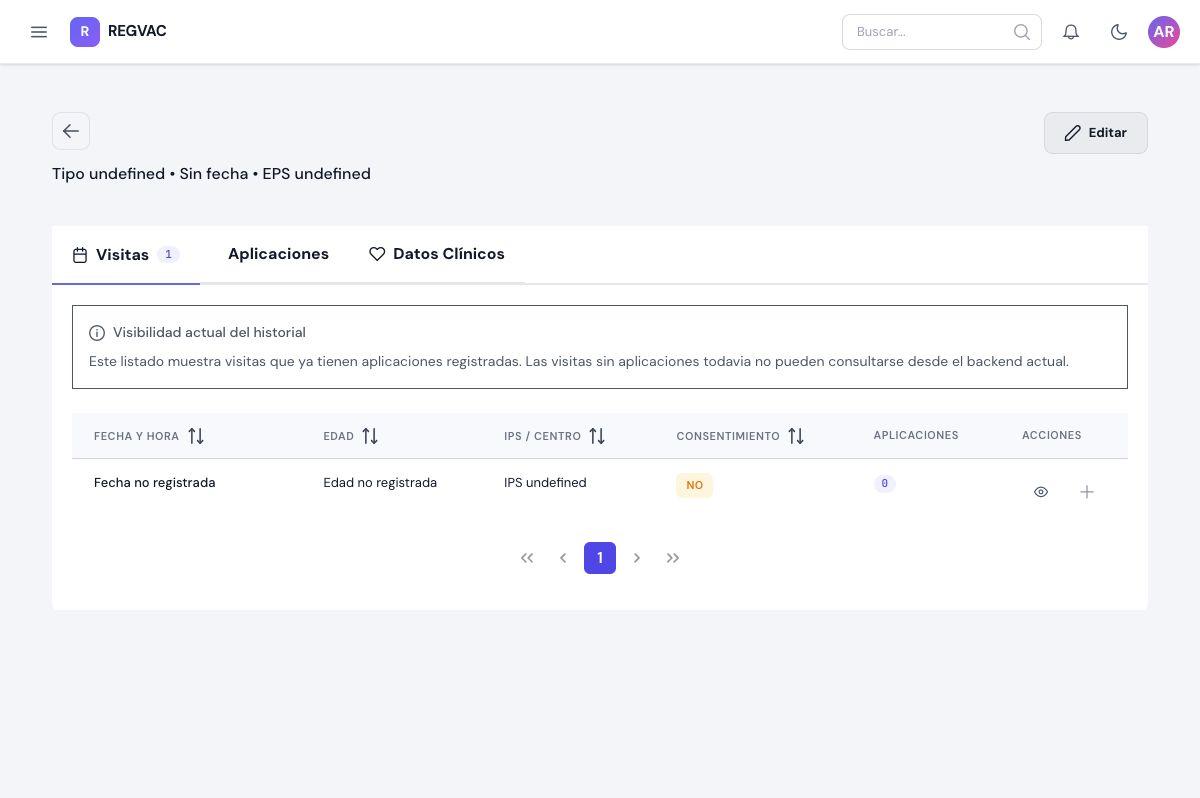Click the search magnifier icon

[x=1021, y=32]
